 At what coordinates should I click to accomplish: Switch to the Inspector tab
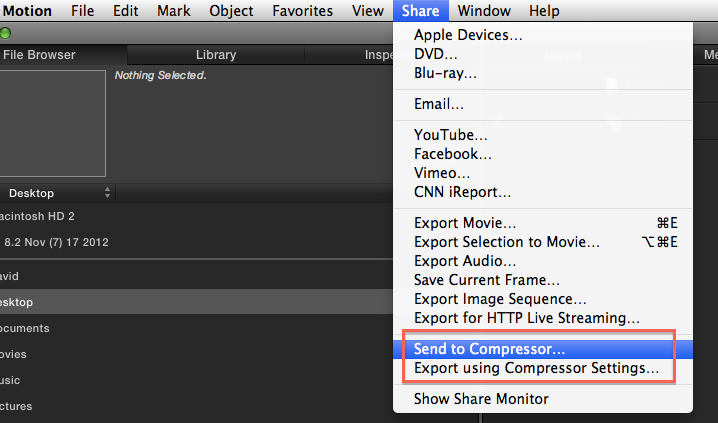coord(349,55)
